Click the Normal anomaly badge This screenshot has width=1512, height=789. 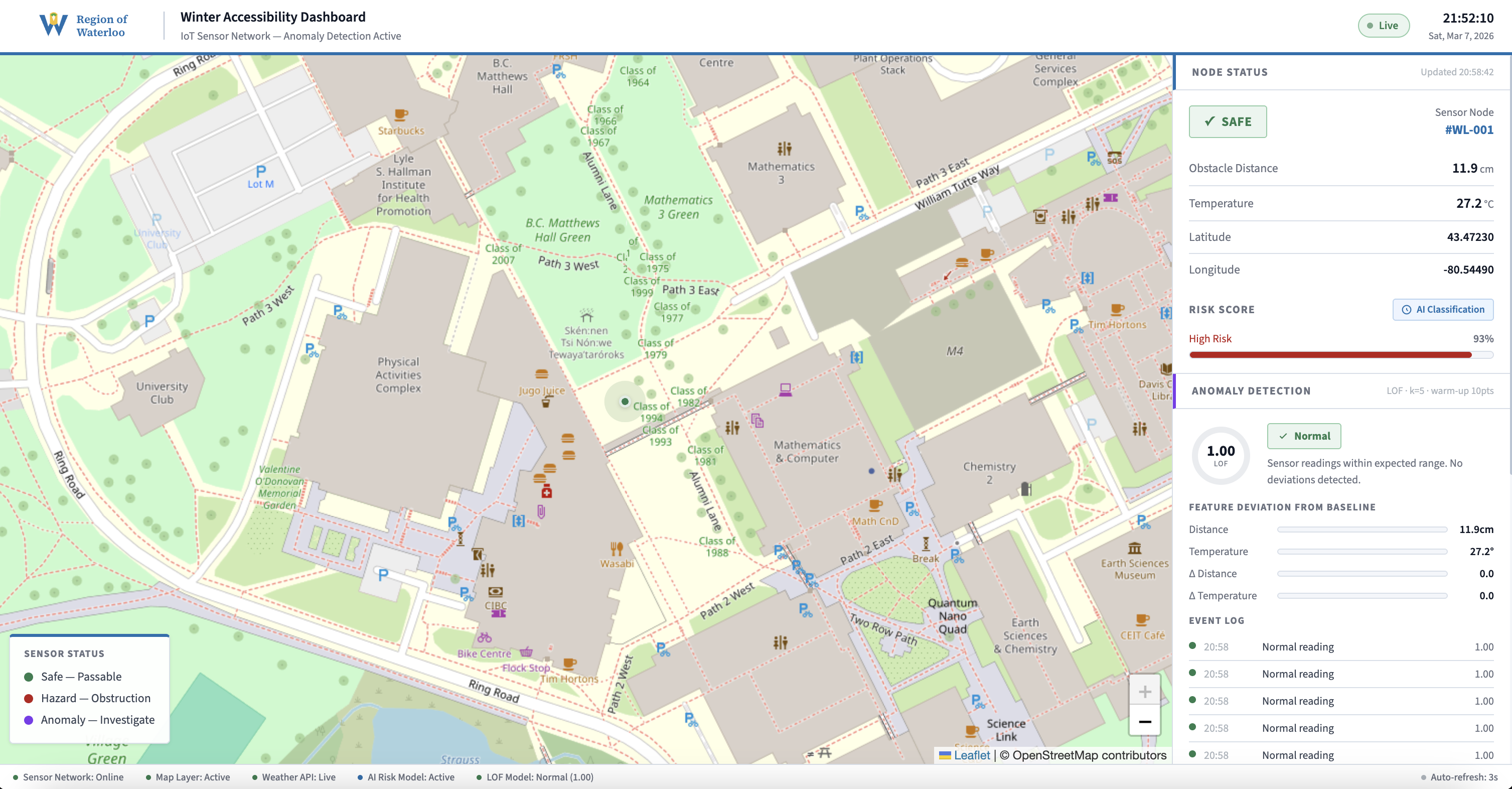(1304, 436)
